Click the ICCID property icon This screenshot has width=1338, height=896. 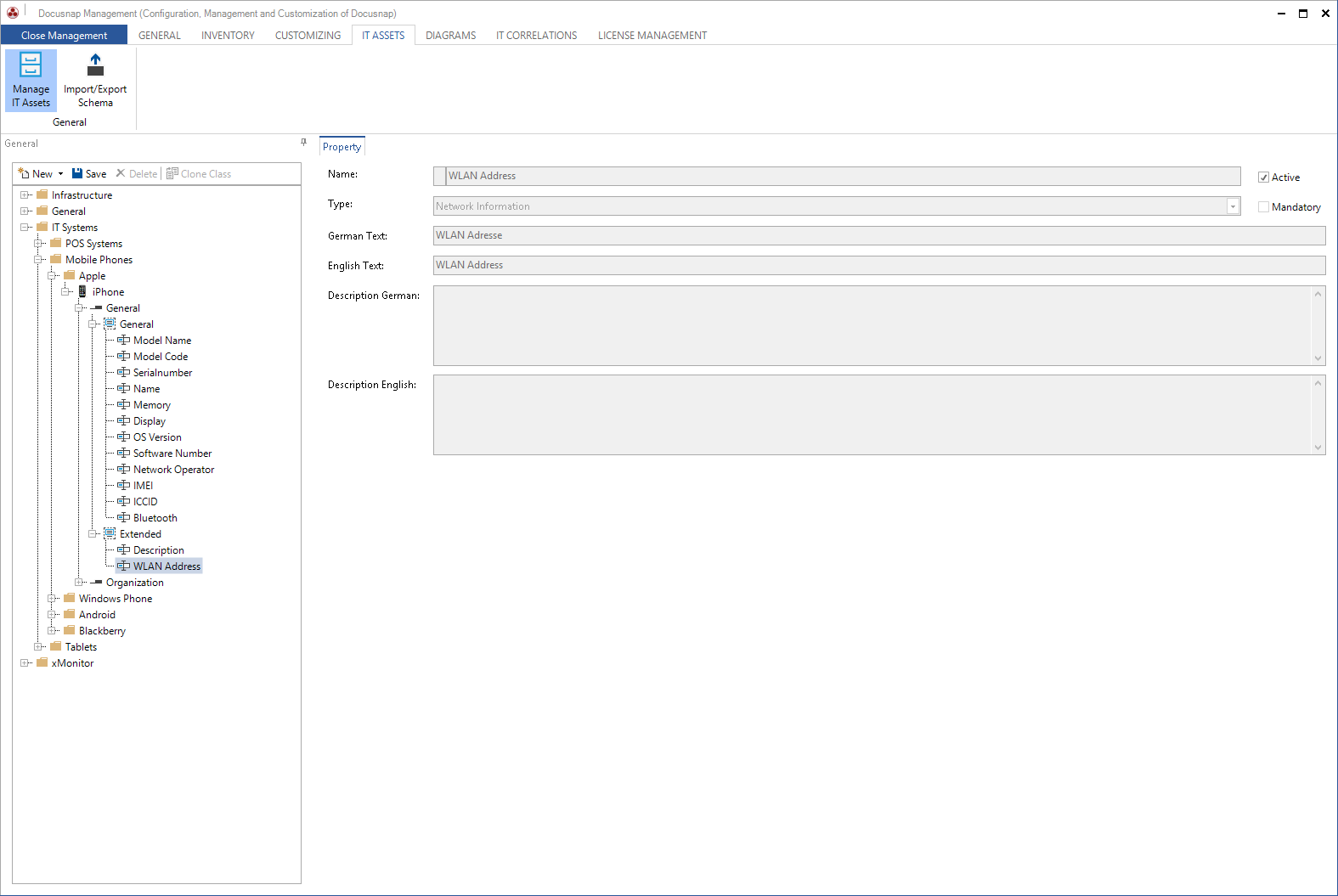(124, 501)
